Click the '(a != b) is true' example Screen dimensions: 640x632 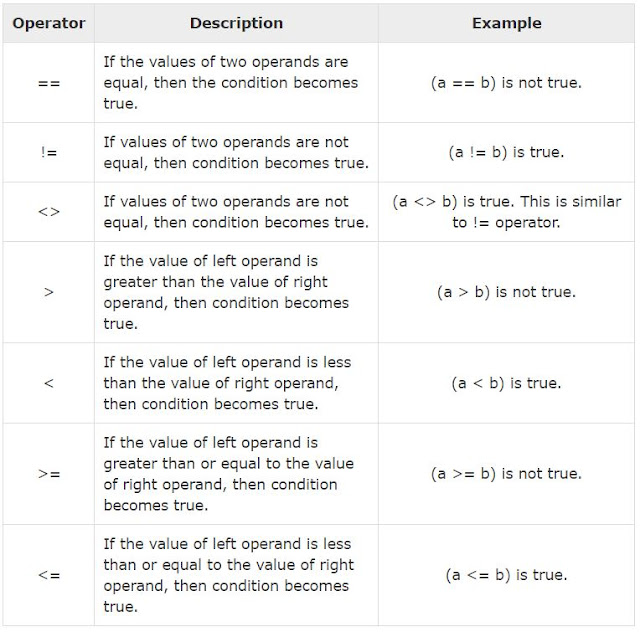[x=506, y=152]
